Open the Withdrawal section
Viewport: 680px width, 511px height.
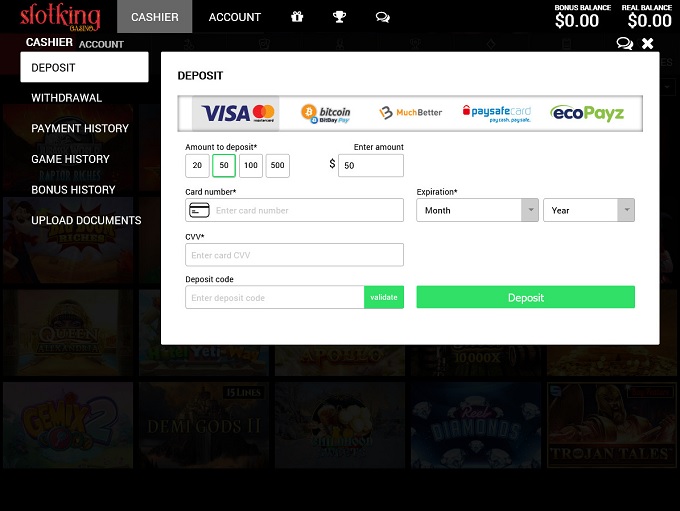[66, 98]
